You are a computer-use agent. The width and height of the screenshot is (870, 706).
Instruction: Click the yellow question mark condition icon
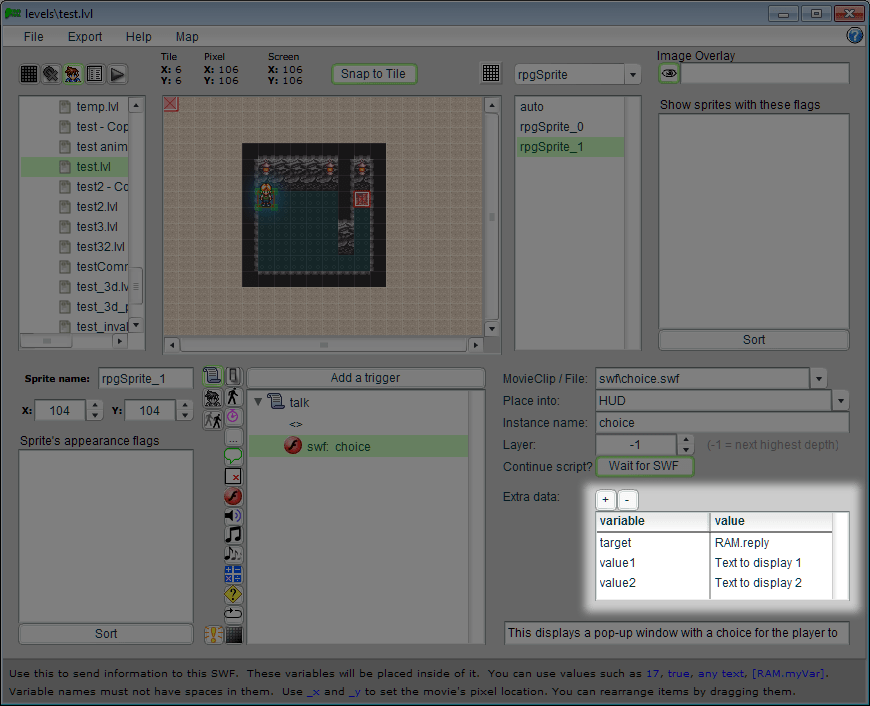point(233,594)
